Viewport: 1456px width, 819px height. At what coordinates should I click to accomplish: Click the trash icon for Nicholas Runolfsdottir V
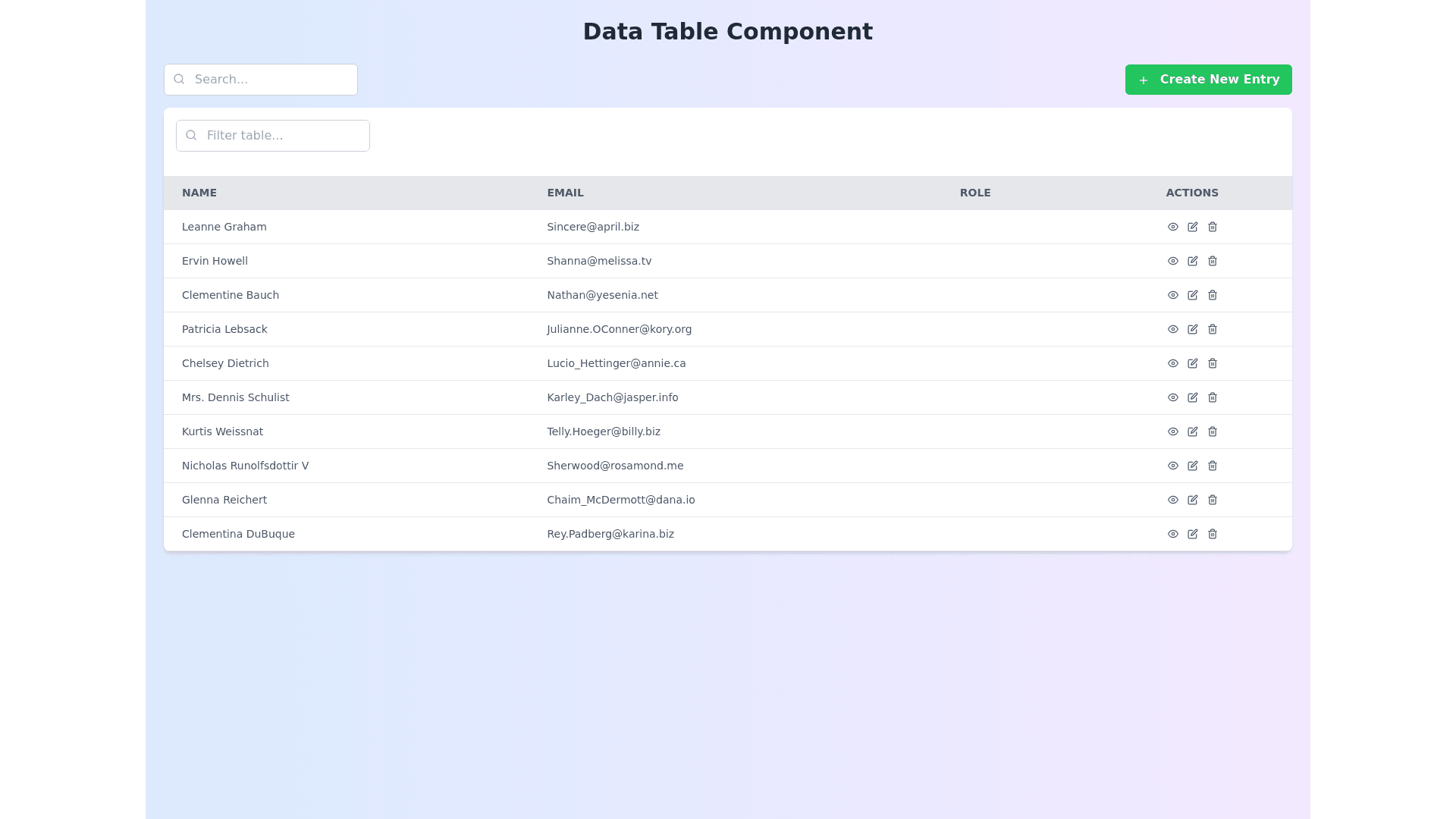tap(1212, 466)
